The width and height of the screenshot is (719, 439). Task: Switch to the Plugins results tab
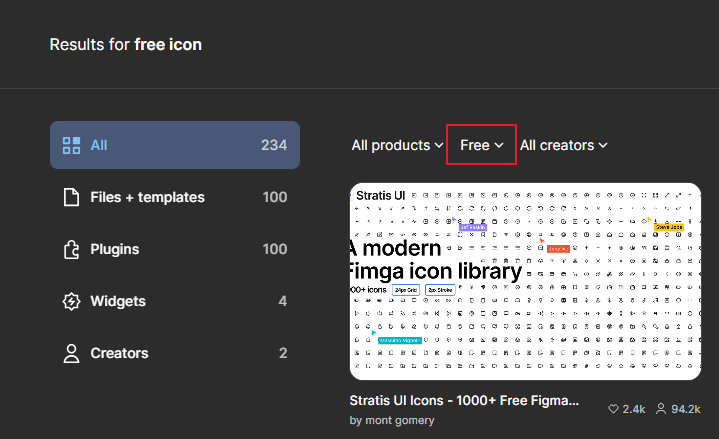(175, 249)
